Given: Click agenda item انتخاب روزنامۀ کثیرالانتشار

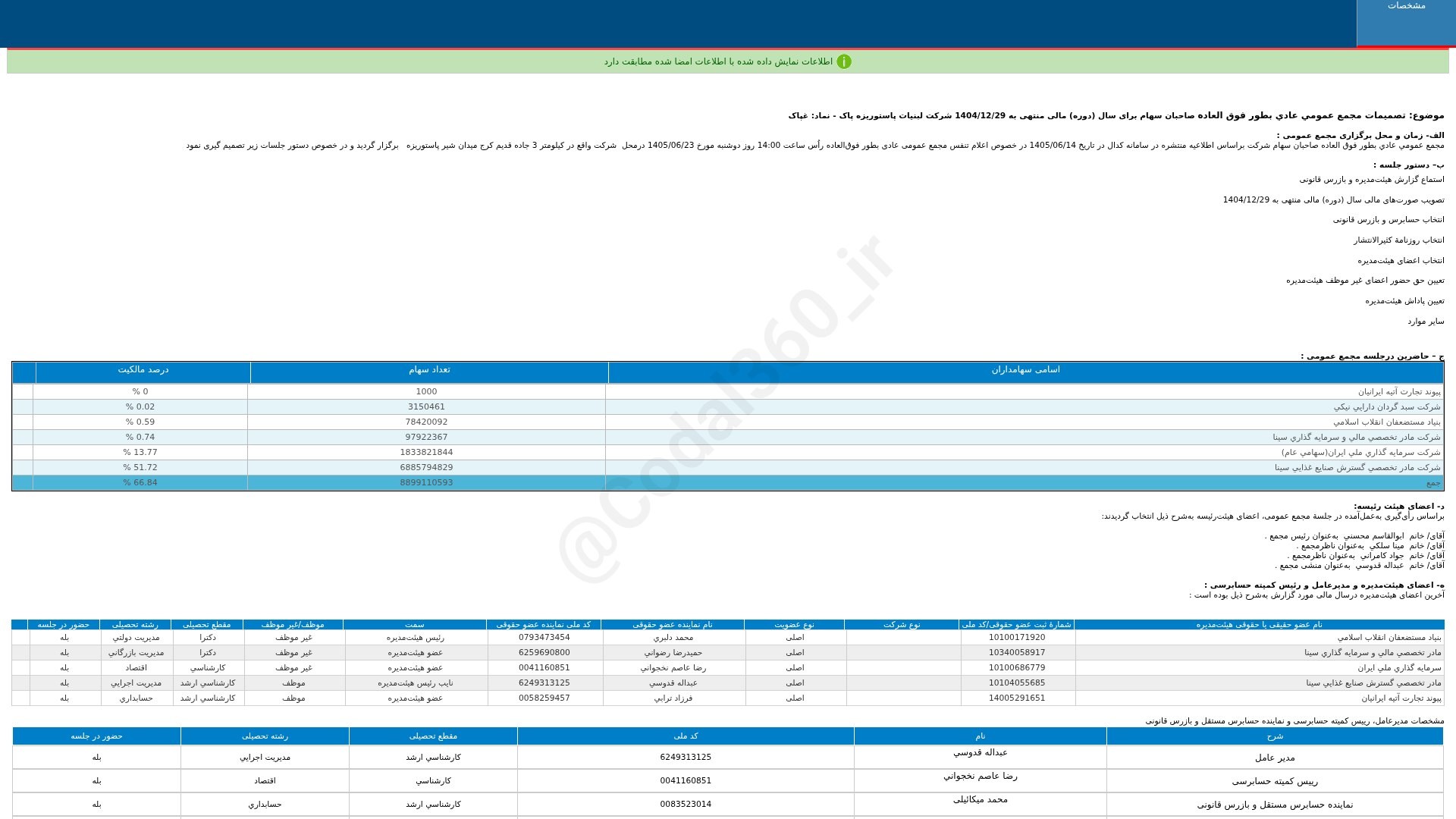Looking at the screenshot, I should [x=1399, y=240].
